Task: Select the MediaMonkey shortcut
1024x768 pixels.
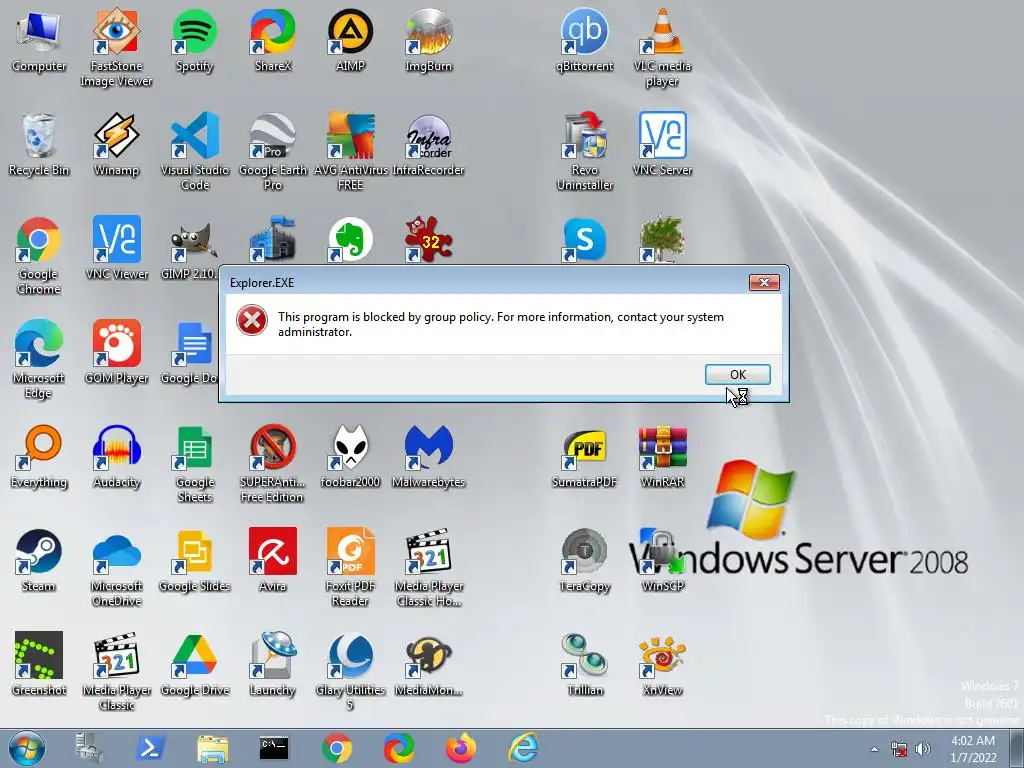Action: [428, 664]
